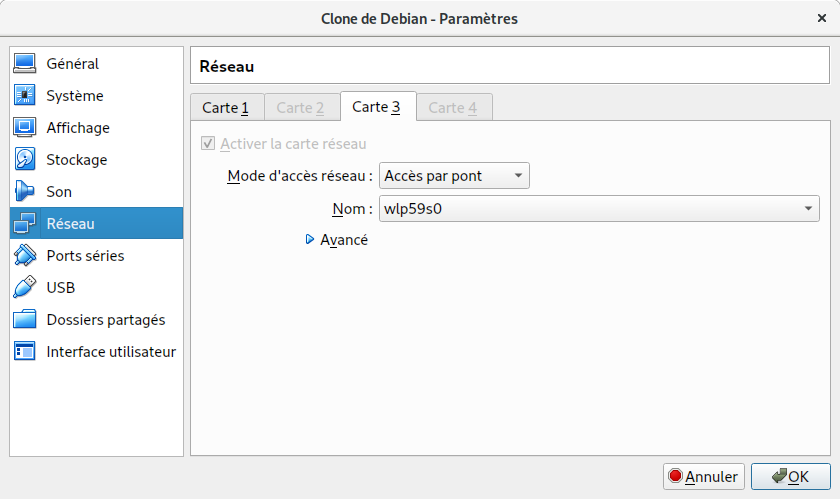Select the Dossiers partagés folder icon
This screenshot has width=840, height=499.
click(x=25, y=319)
